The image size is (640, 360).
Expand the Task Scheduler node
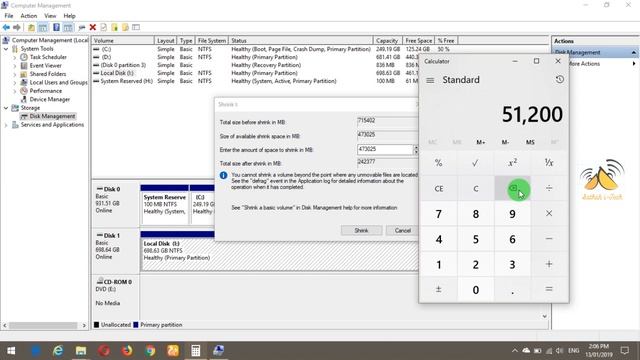pos(15,57)
